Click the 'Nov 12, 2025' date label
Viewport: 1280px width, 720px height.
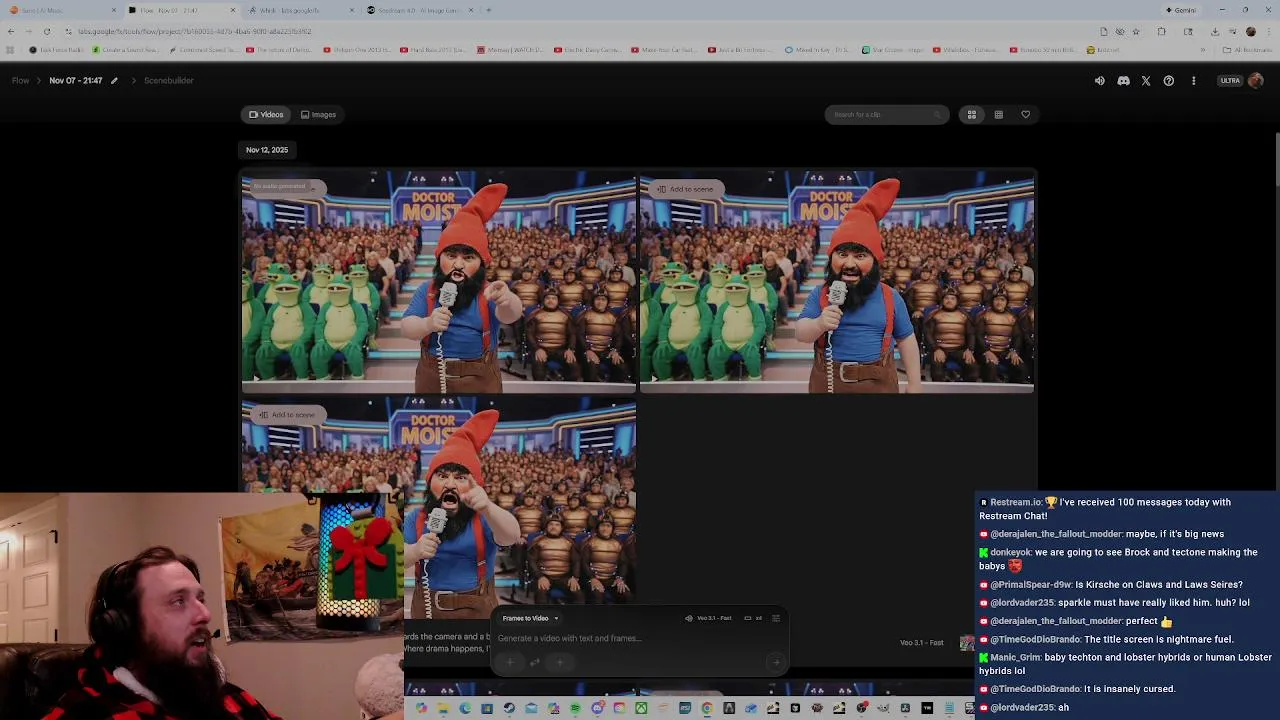[x=267, y=150]
